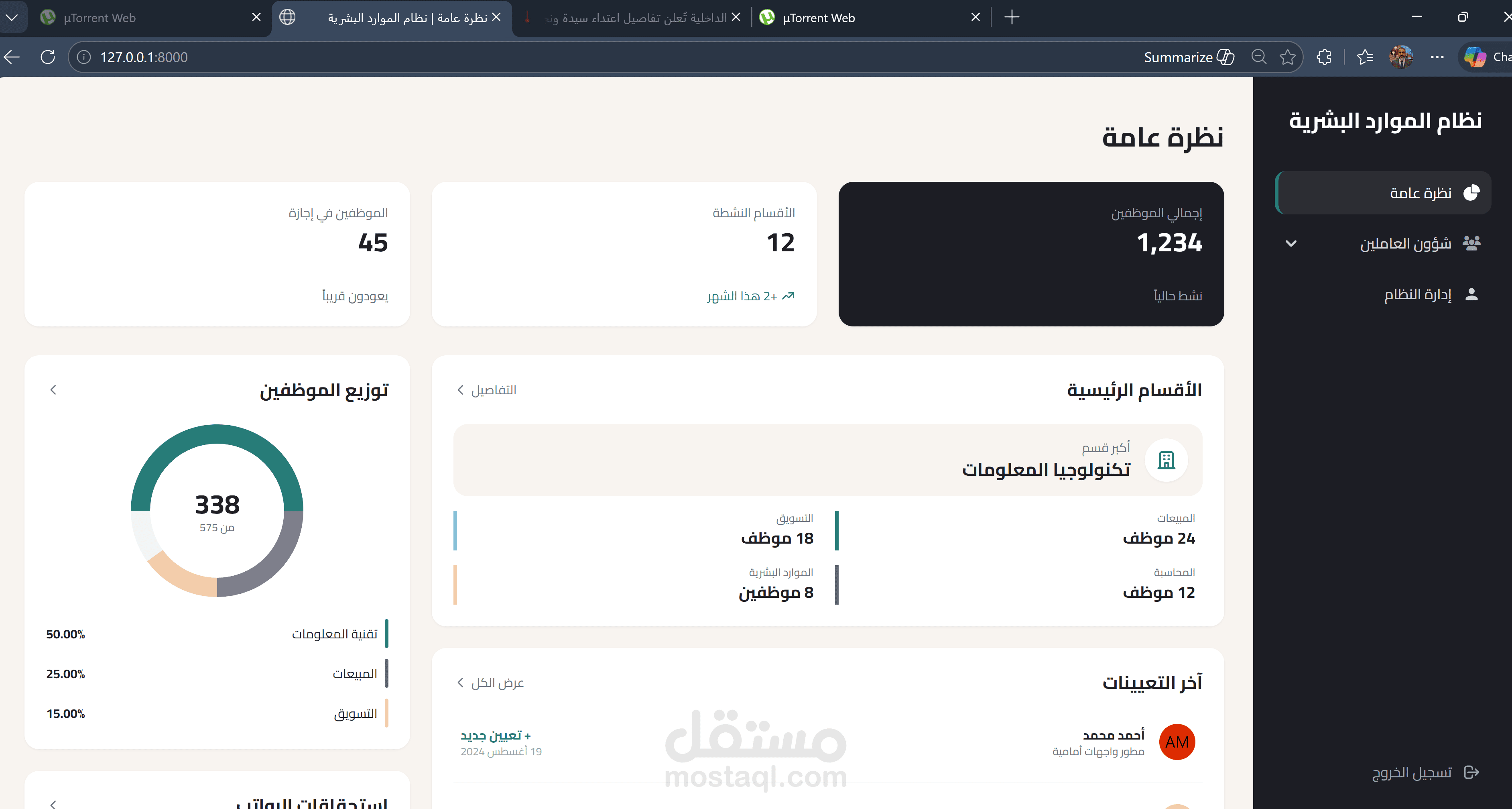Open the site info icon in address bar
Viewport: 1512px width, 809px height.
pyautogui.click(x=84, y=57)
